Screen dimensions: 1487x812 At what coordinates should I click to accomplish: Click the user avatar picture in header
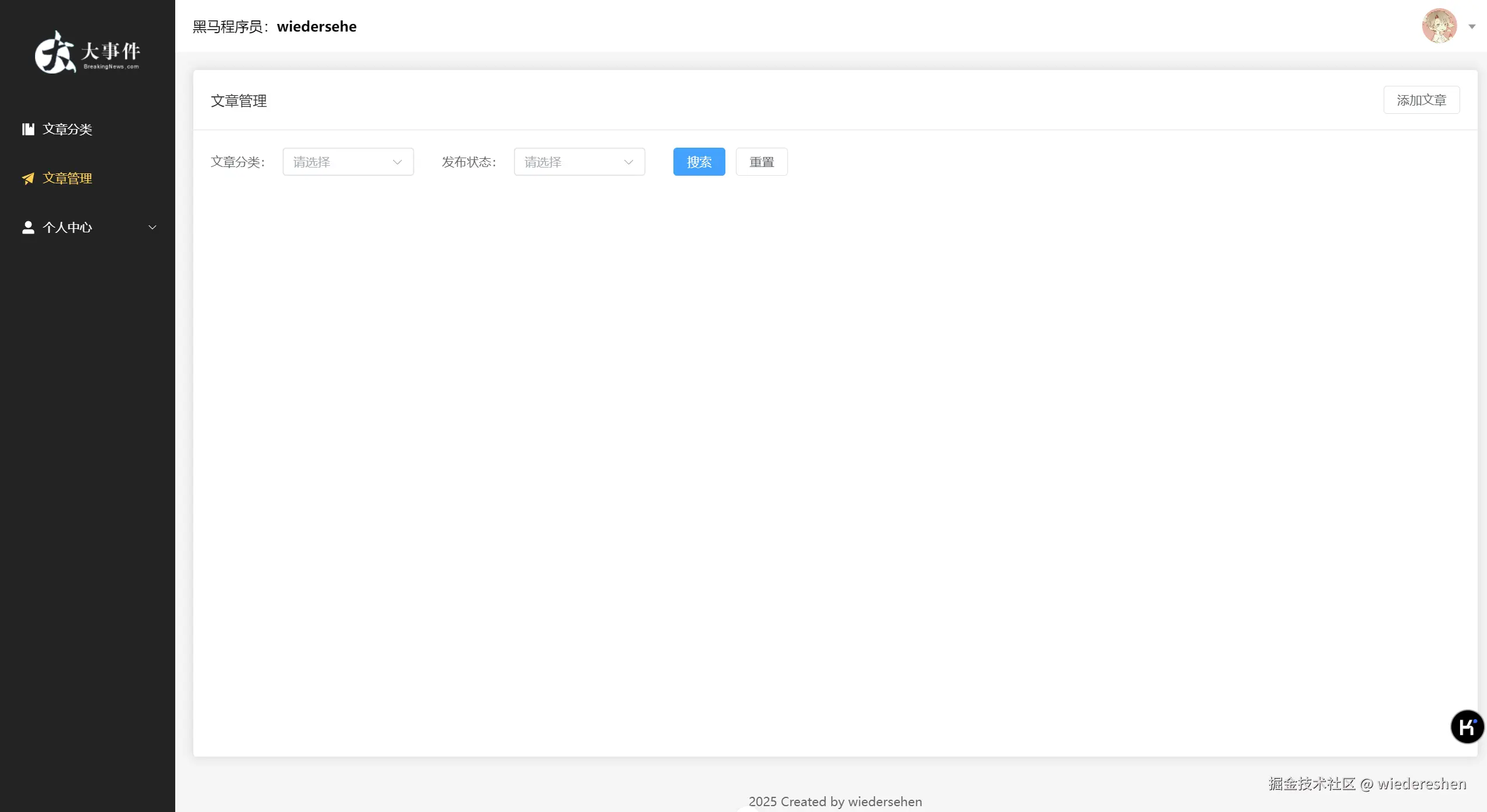pos(1439,26)
